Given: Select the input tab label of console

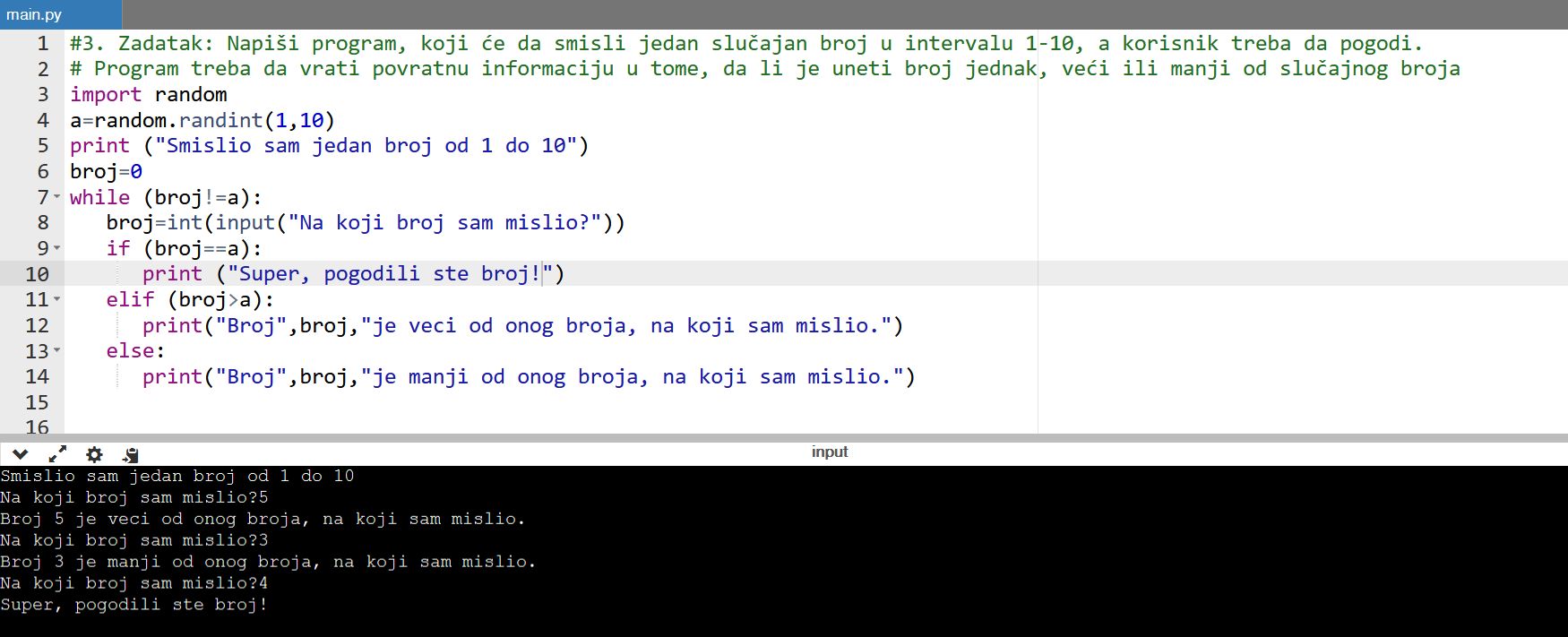Looking at the screenshot, I should (829, 452).
